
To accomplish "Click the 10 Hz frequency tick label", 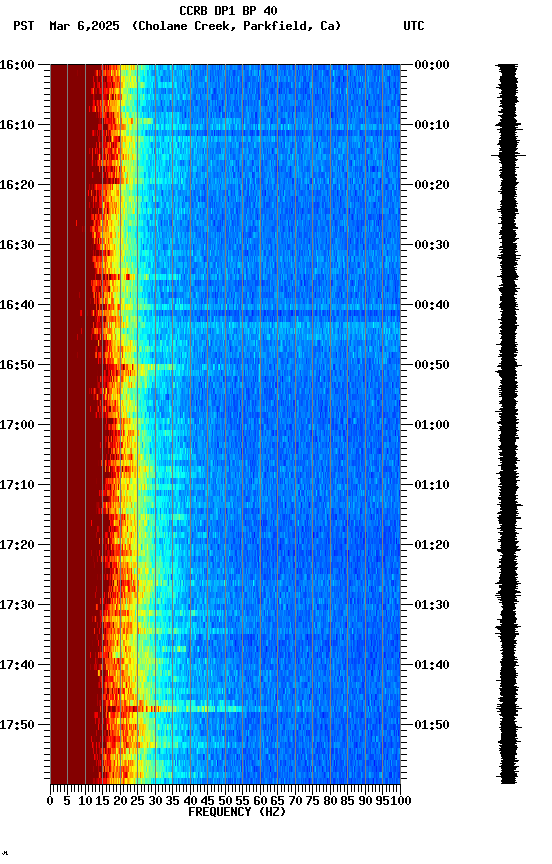I will pyautogui.click(x=85, y=801).
